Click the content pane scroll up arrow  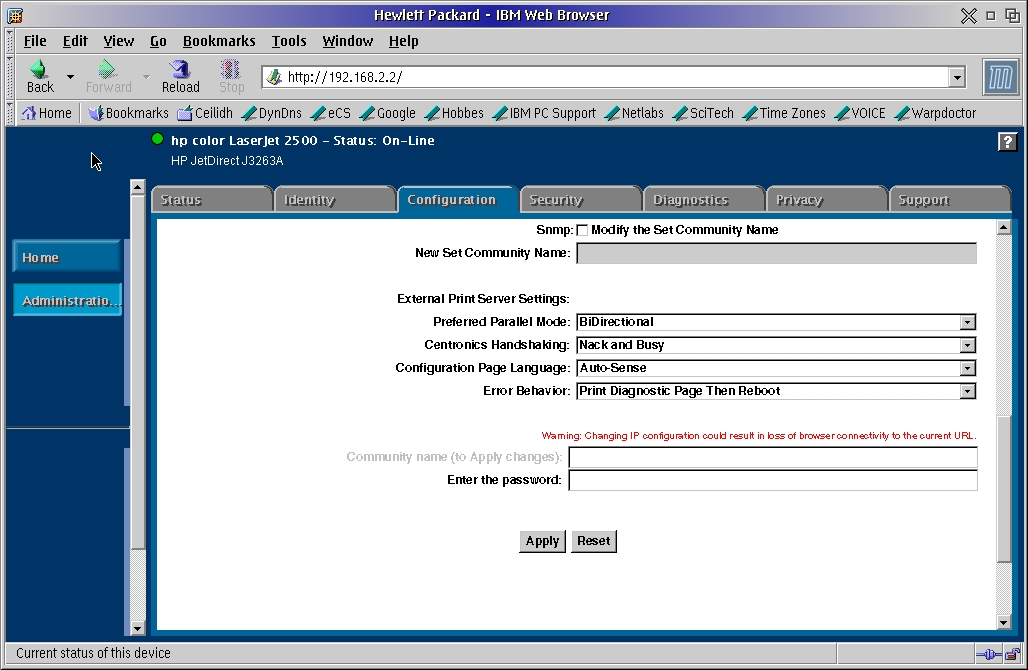tap(1003, 227)
